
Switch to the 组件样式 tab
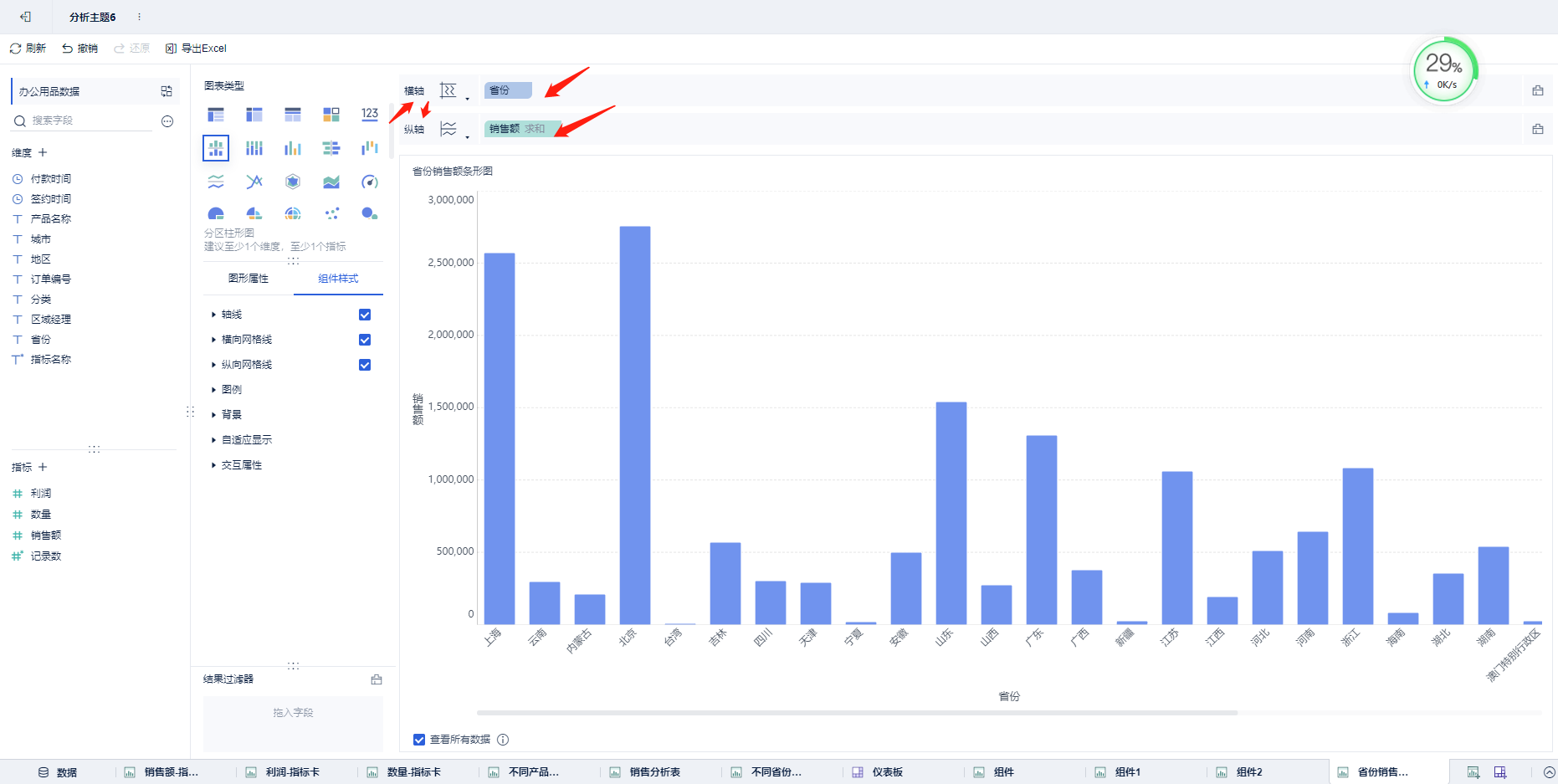point(338,279)
